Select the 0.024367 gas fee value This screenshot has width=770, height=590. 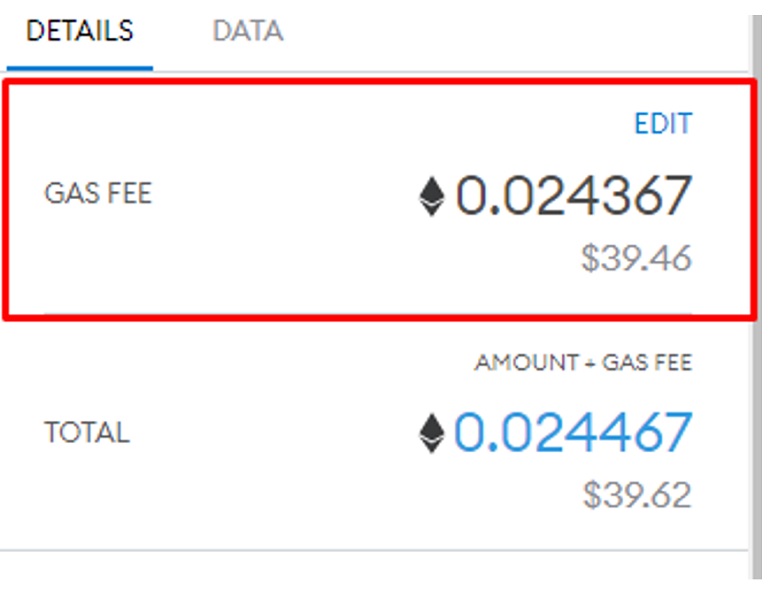(x=573, y=196)
